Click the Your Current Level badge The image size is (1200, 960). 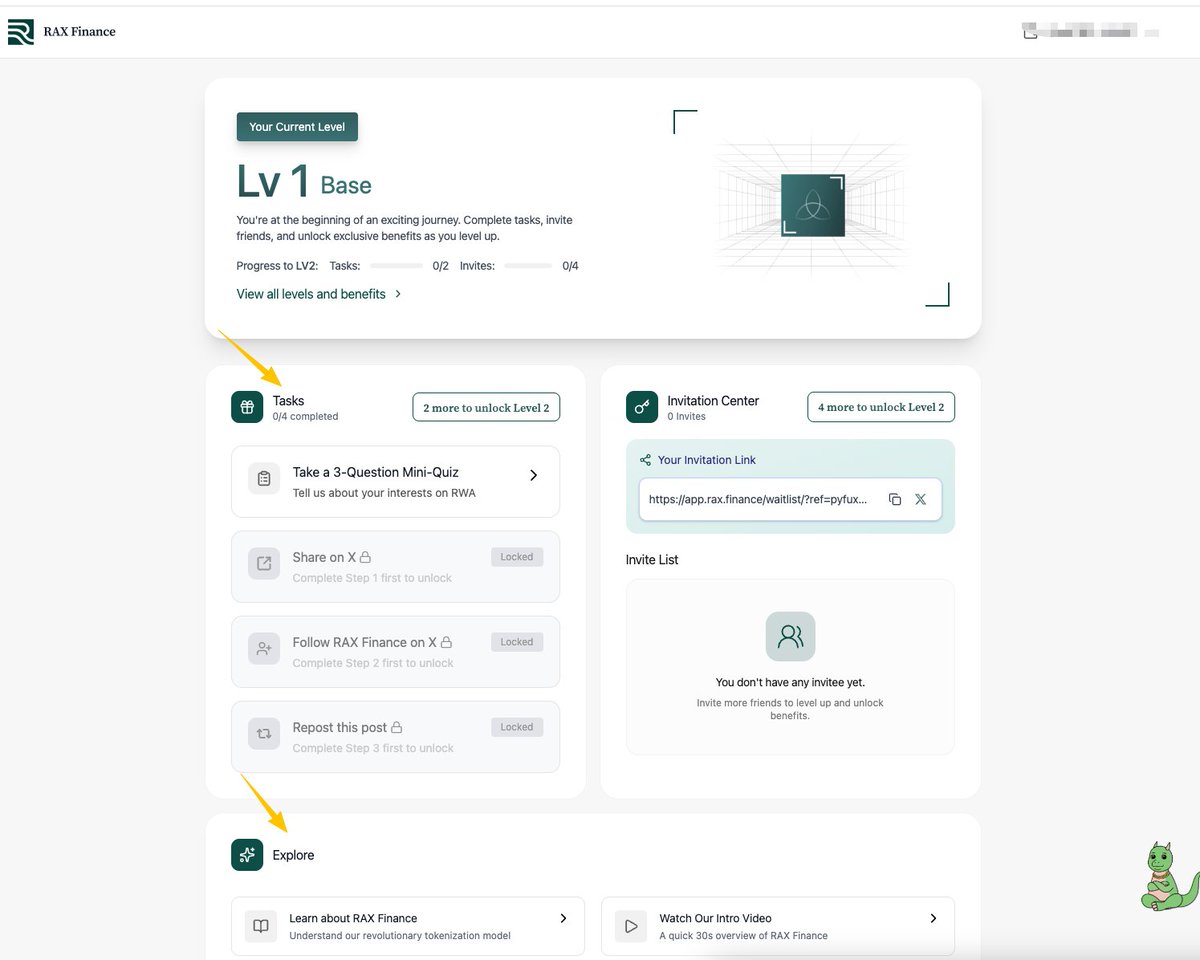click(297, 127)
